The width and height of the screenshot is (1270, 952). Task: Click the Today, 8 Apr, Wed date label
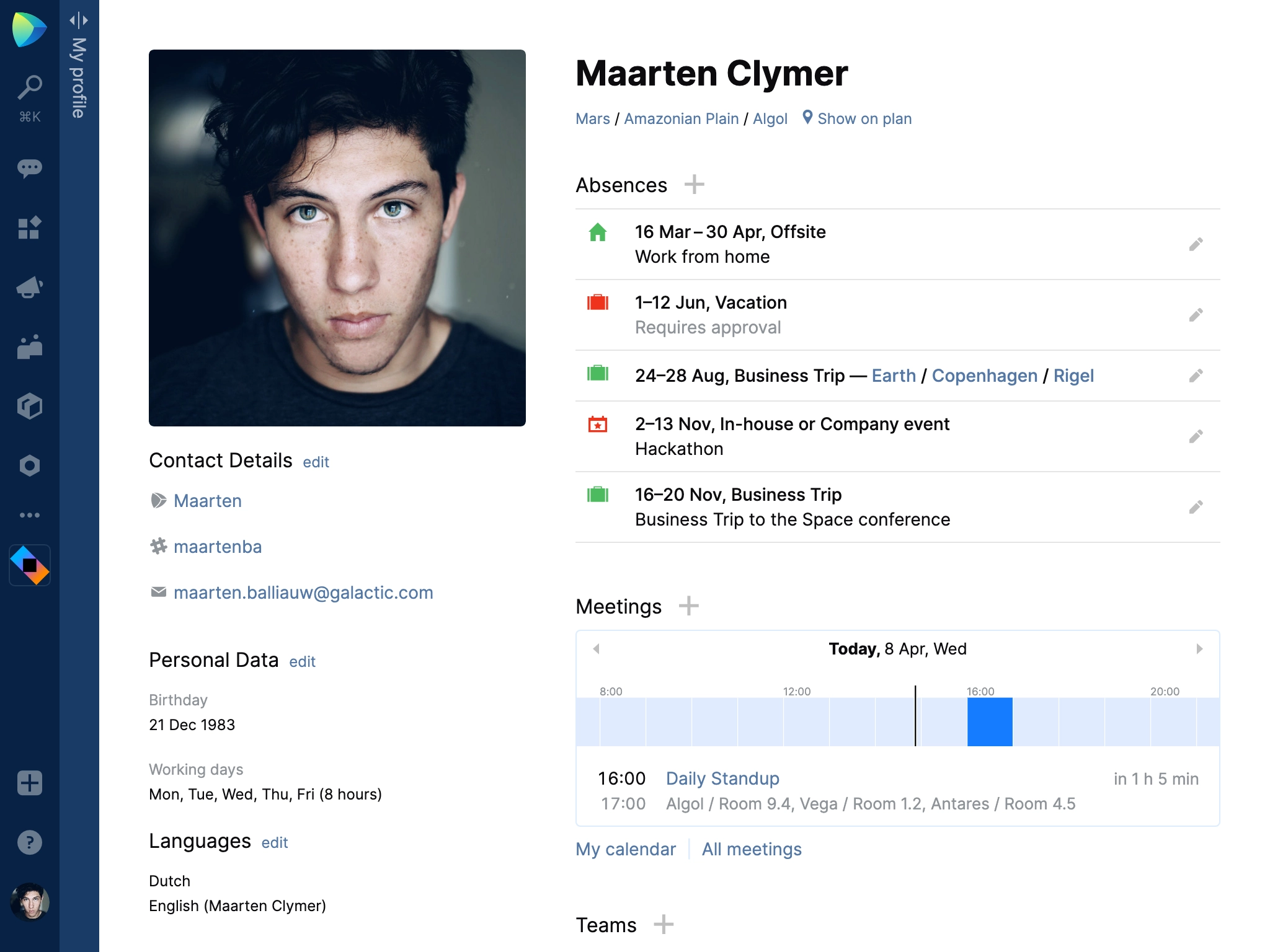(x=897, y=649)
